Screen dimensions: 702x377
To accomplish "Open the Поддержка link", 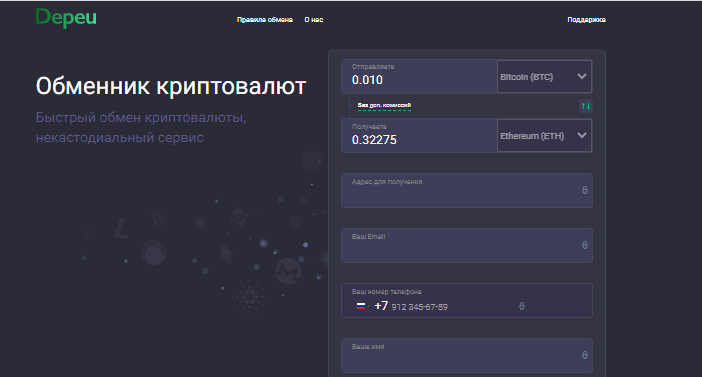I will coord(586,20).
